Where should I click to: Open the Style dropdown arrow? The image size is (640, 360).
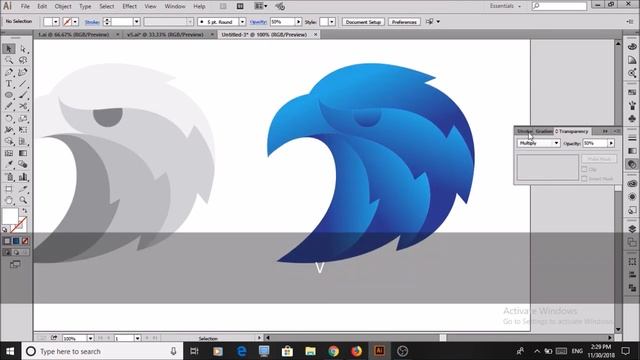tap(332, 22)
